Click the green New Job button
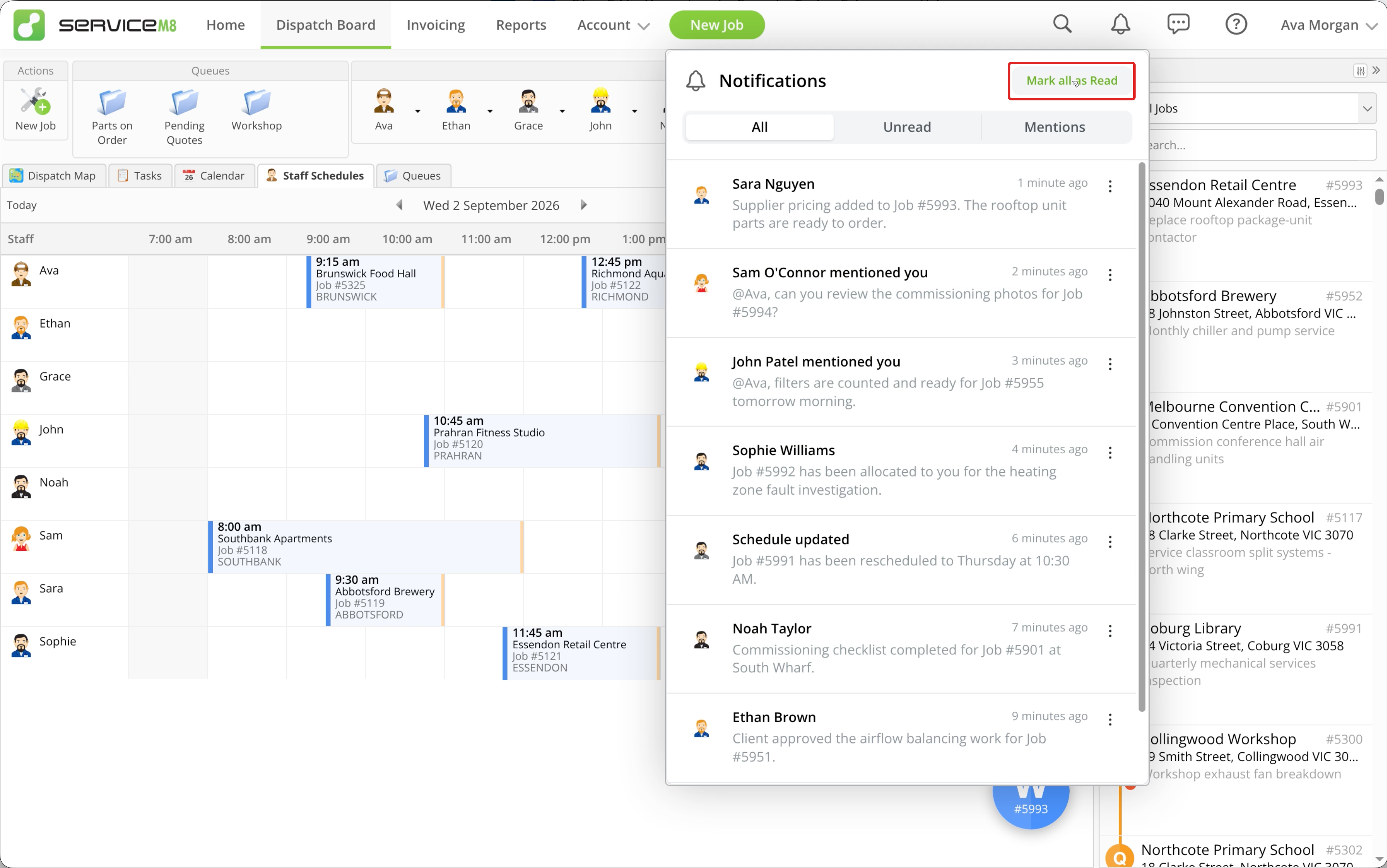Screen dimensions: 1387x868 point(716,24)
